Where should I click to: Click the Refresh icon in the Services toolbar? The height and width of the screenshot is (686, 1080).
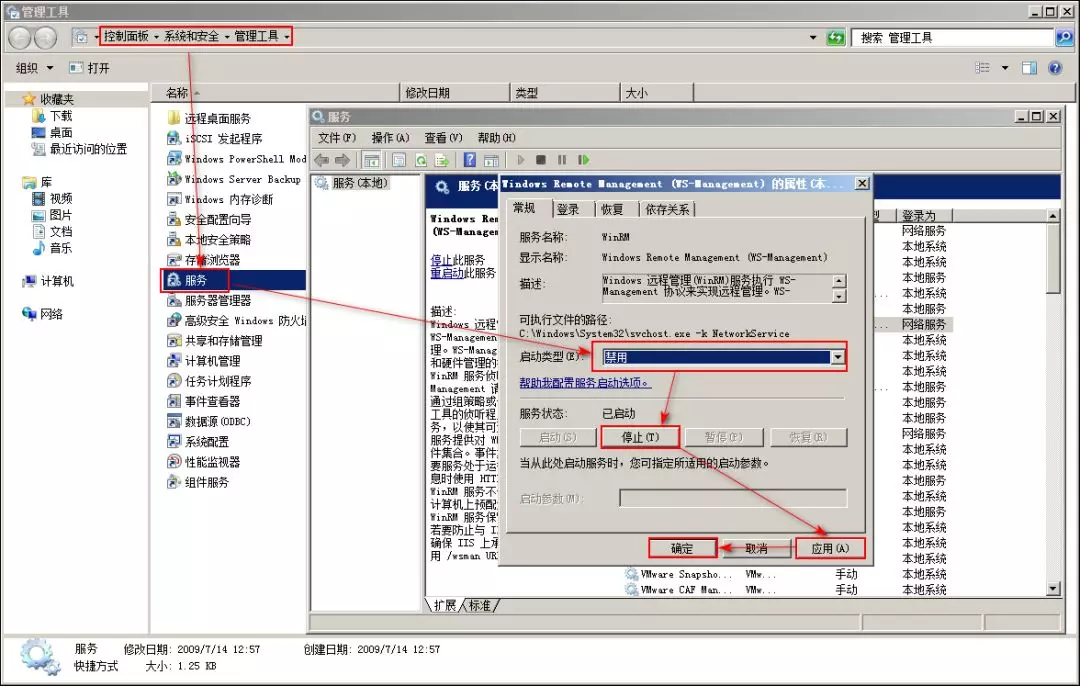coord(421,160)
